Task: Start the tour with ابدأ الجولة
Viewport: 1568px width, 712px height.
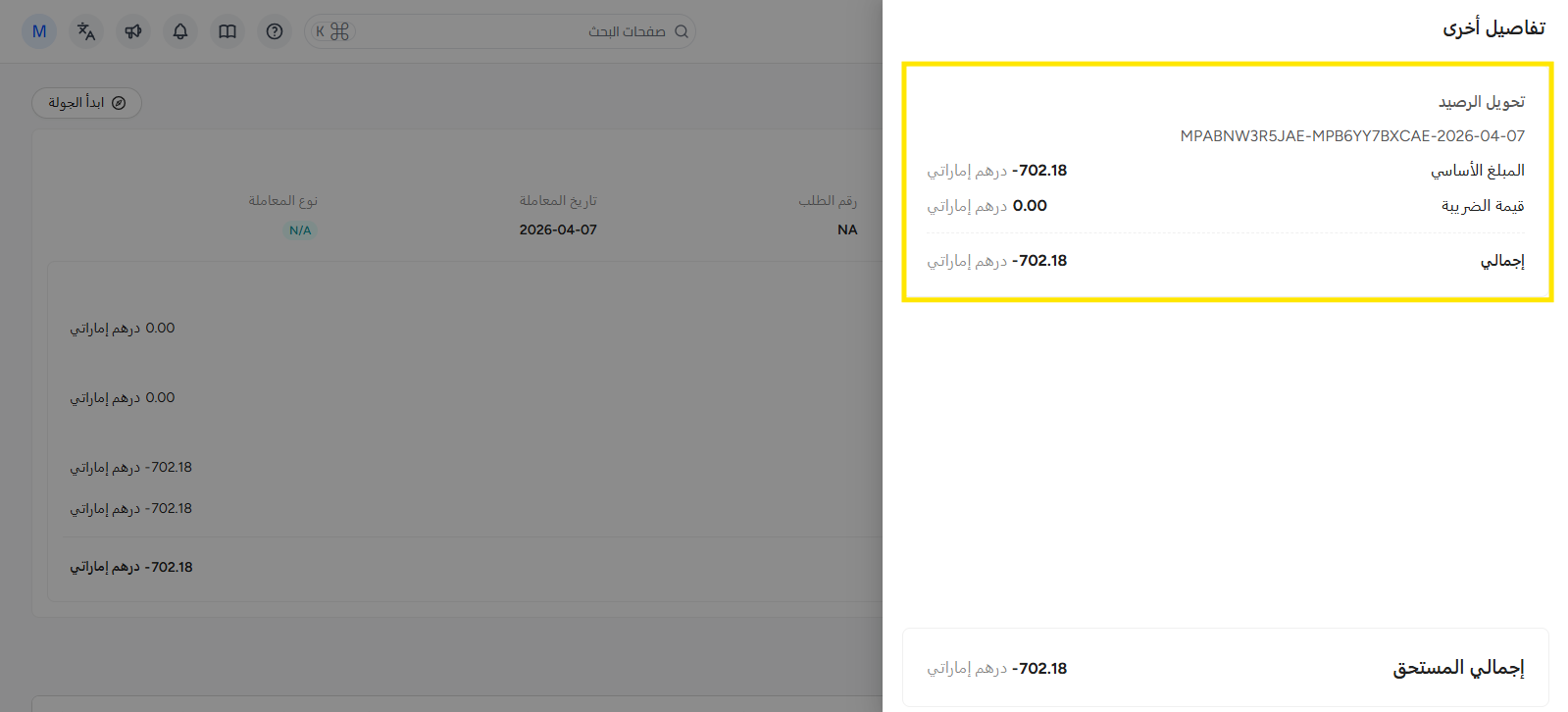Action: coord(76,103)
